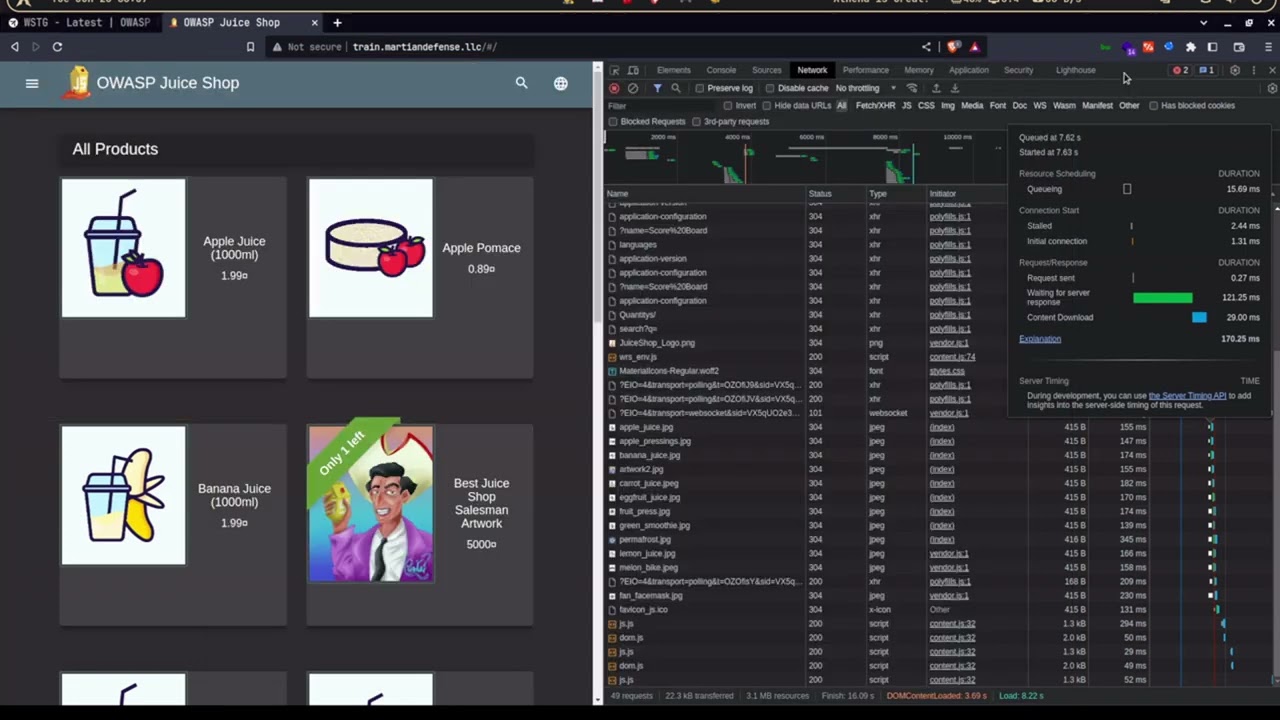Image resolution: width=1280 pixels, height=720 pixels.
Task: Check the Has blocked cookies checkbox
Action: pos(1153,105)
